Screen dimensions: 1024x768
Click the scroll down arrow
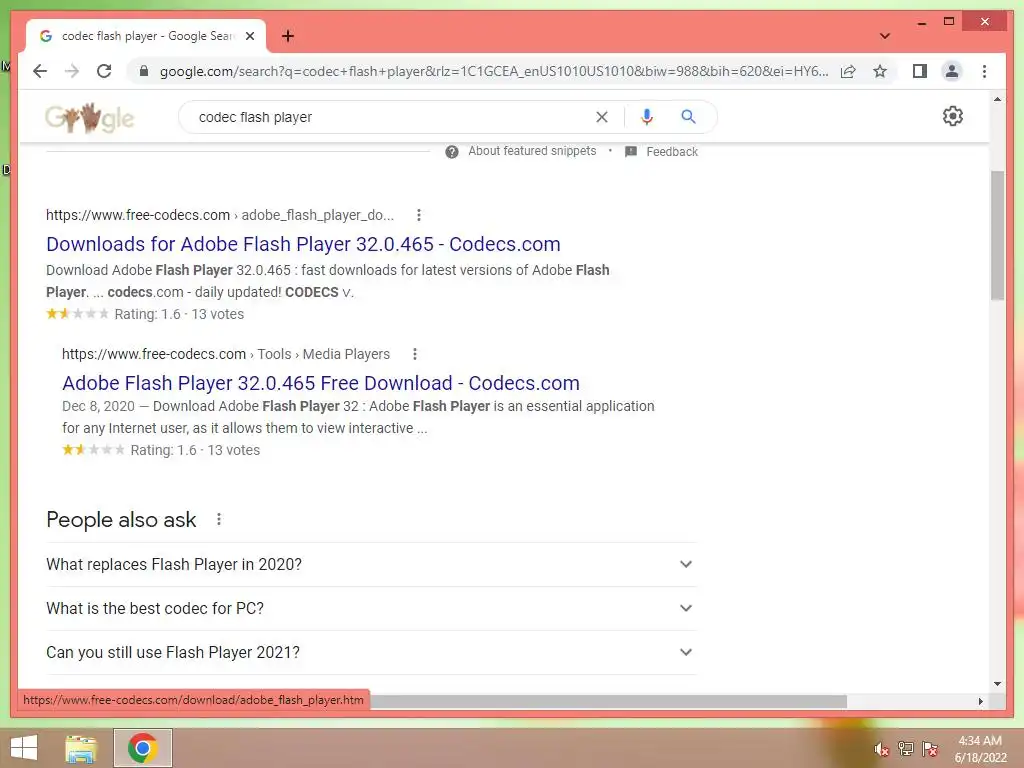pos(997,684)
